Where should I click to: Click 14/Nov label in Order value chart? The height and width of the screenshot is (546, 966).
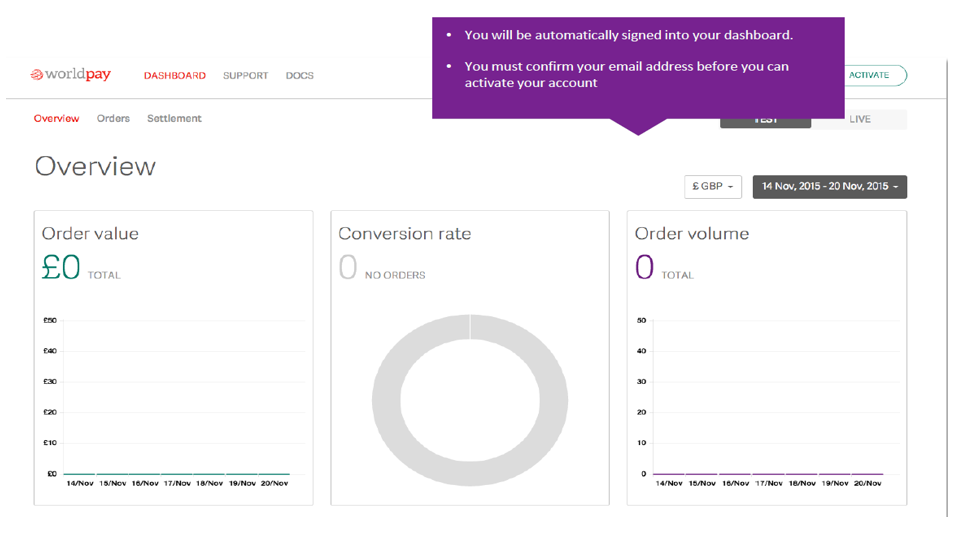coord(80,483)
